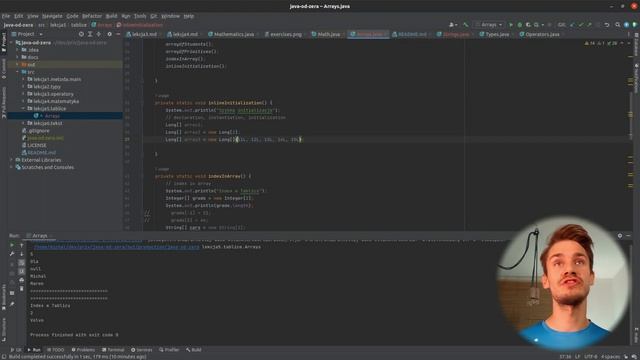Switch to the exercises.png editor tab
Image resolution: width=640 pixels, height=360 pixels.
pyautogui.click(x=283, y=34)
